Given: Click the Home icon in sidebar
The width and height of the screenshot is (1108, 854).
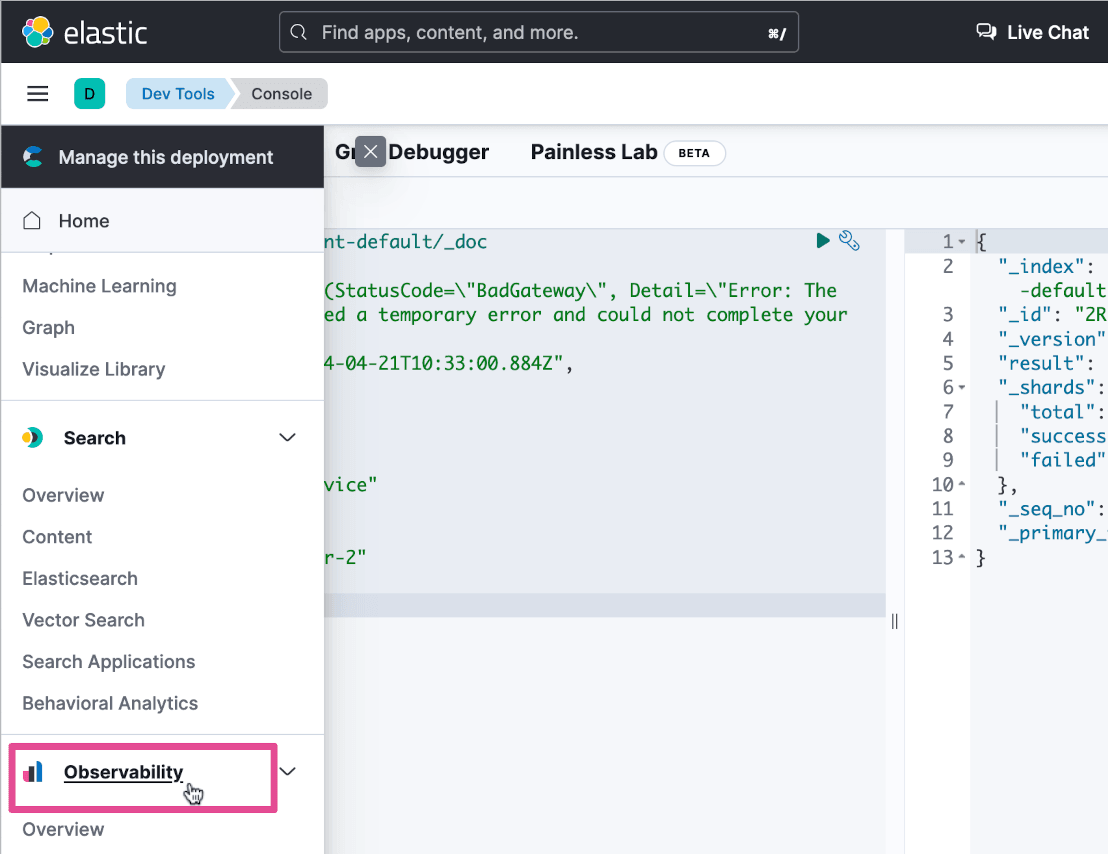Looking at the screenshot, I should tap(33, 221).
